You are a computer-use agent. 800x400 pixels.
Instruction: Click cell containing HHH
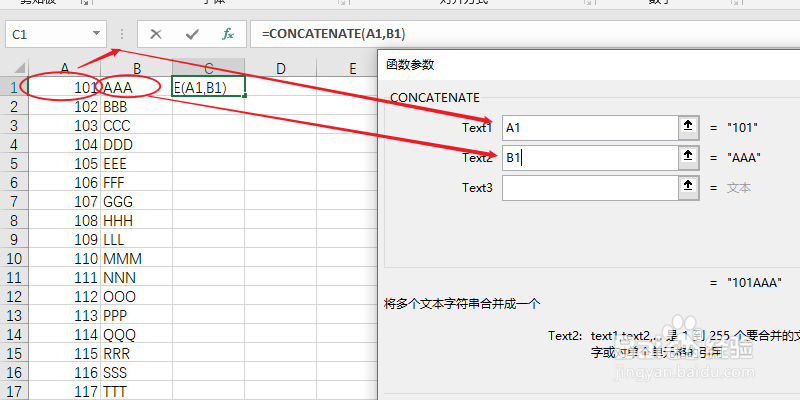click(x=137, y=220)
